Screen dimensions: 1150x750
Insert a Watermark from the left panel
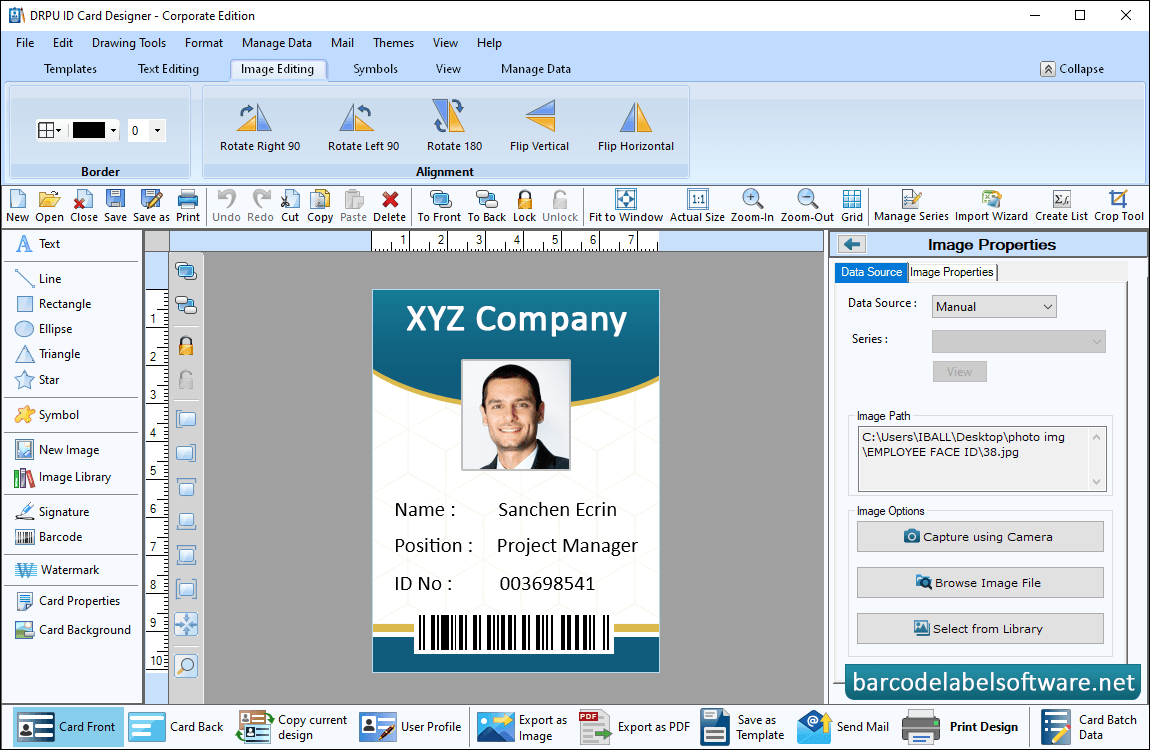pos(57,570)
